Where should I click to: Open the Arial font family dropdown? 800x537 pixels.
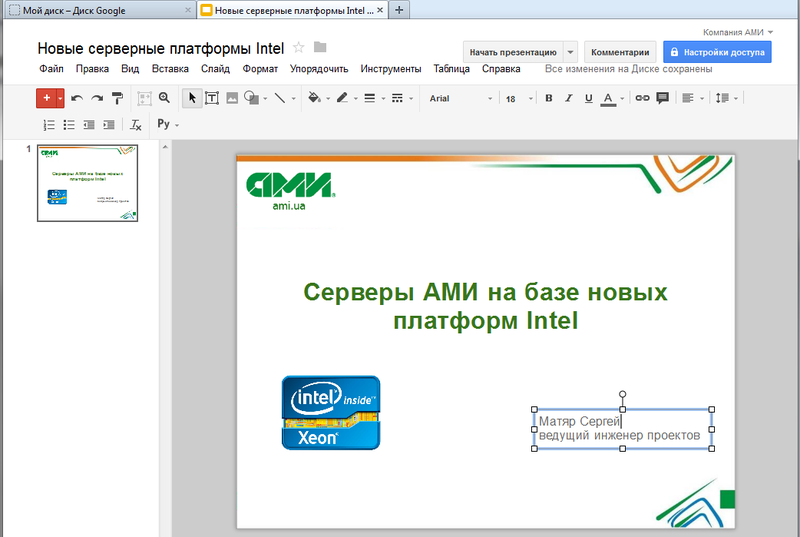coord(461,98)
